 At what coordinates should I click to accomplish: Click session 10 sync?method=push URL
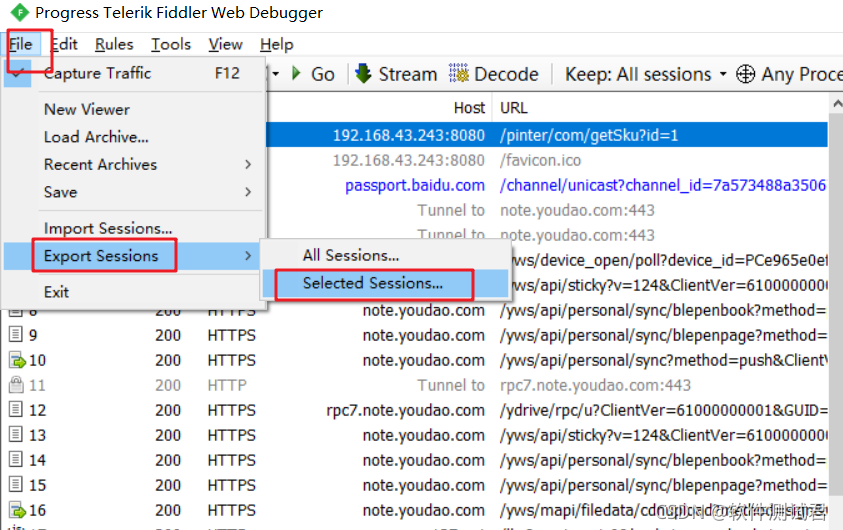tap(663, 360)
